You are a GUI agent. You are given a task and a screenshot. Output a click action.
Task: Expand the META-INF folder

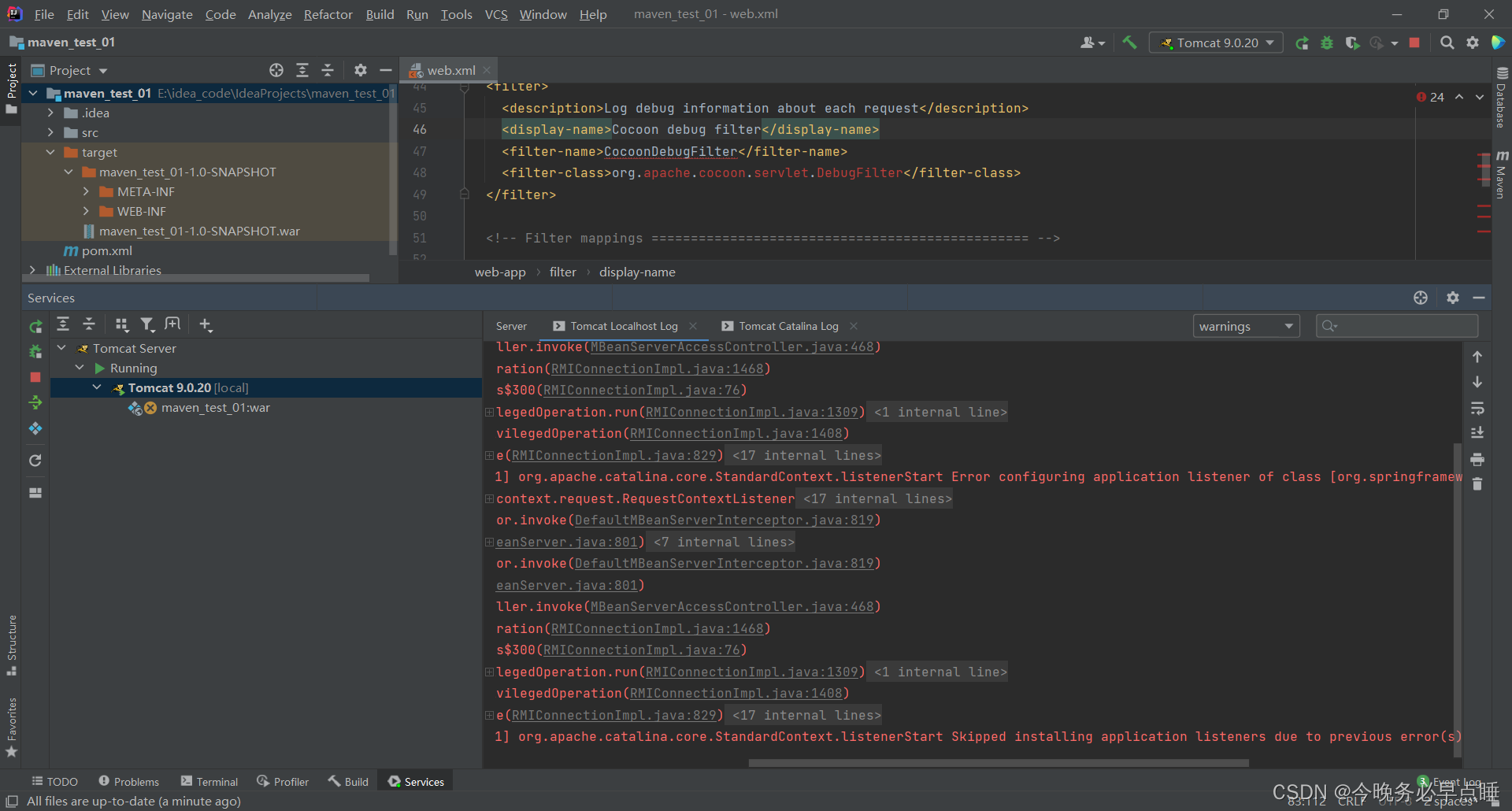[86, 191]
